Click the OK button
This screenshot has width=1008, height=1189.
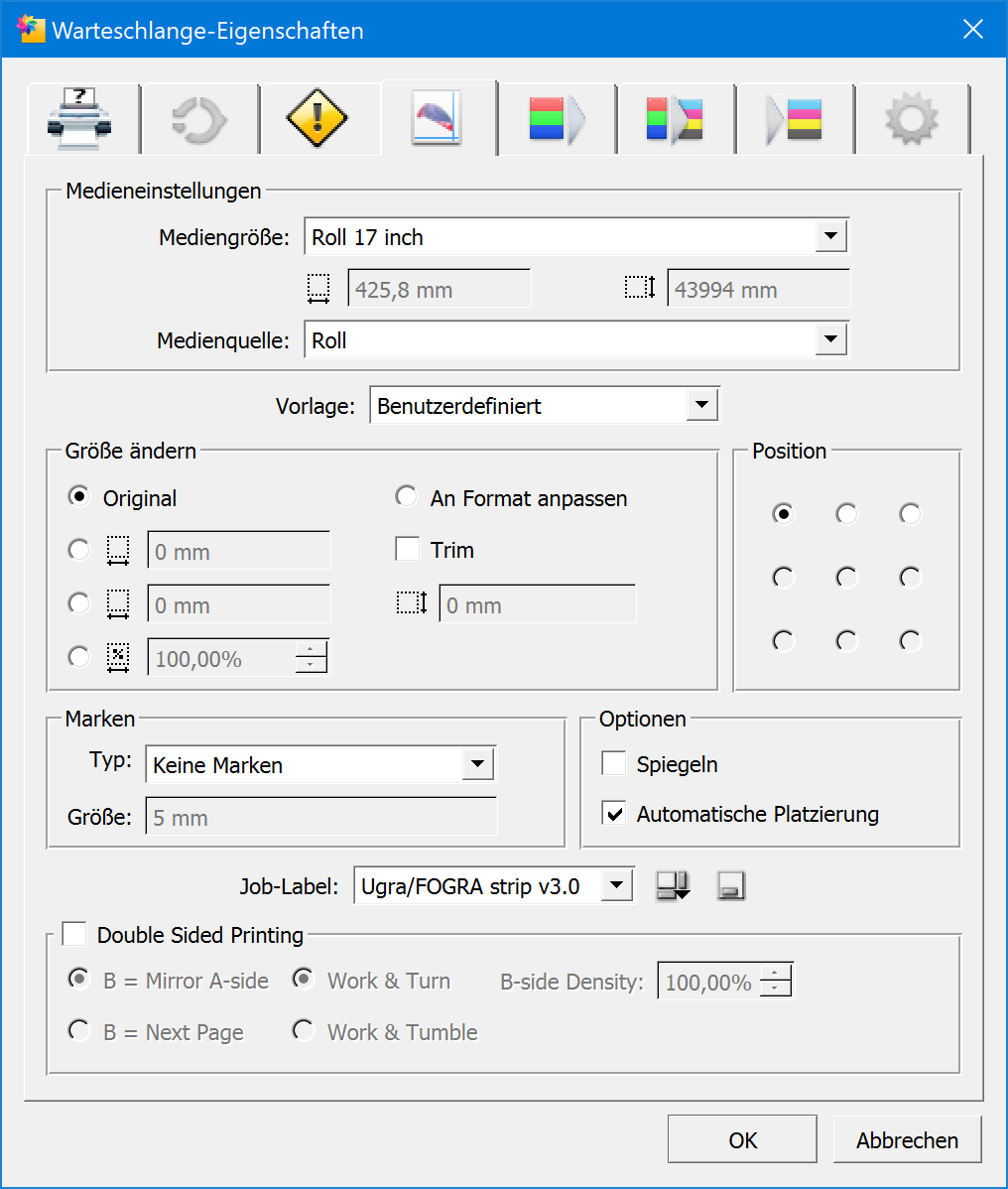coord(742,1140)
